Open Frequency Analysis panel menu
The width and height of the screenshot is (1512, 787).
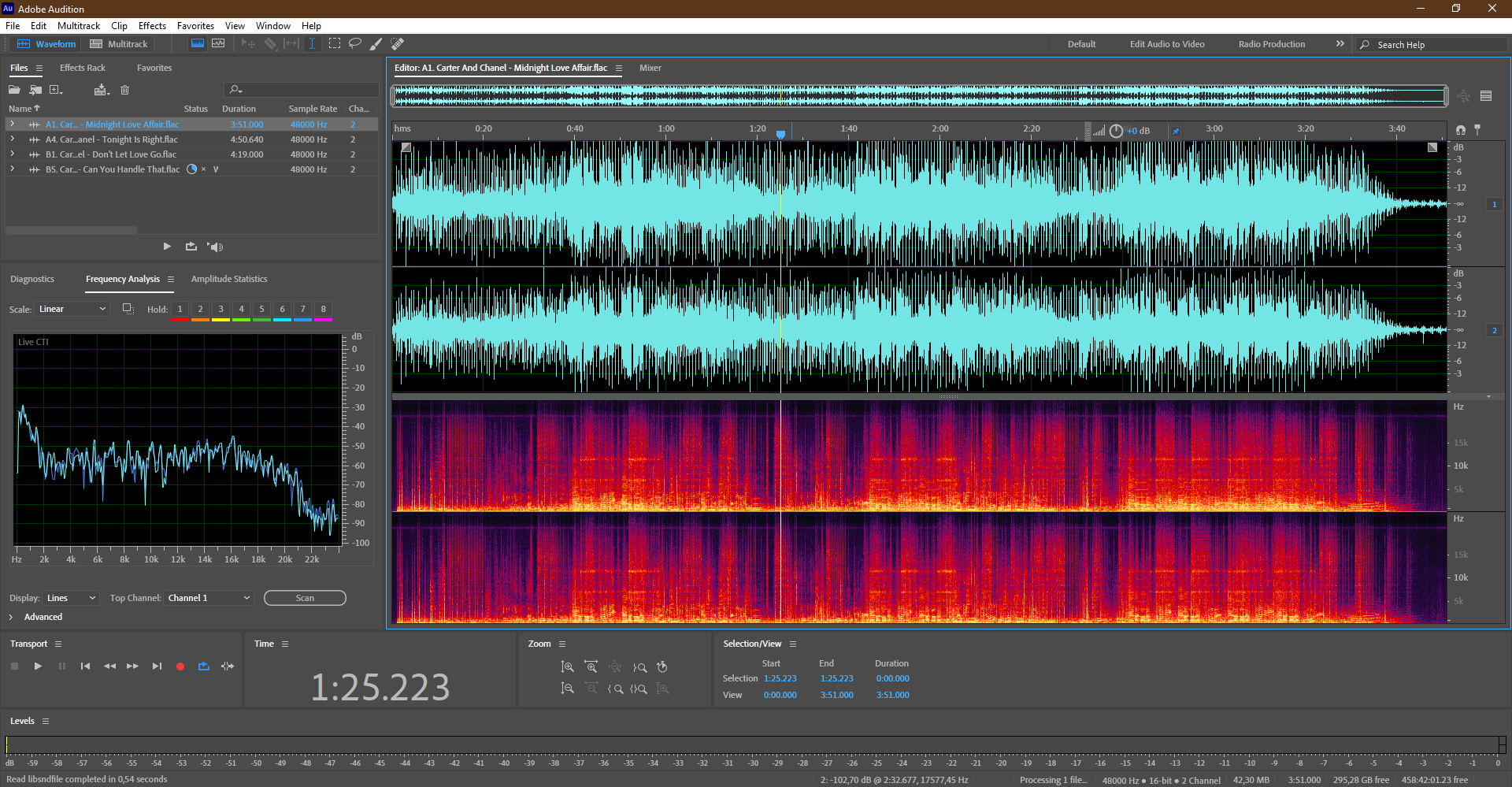click(x=171, y=280)
